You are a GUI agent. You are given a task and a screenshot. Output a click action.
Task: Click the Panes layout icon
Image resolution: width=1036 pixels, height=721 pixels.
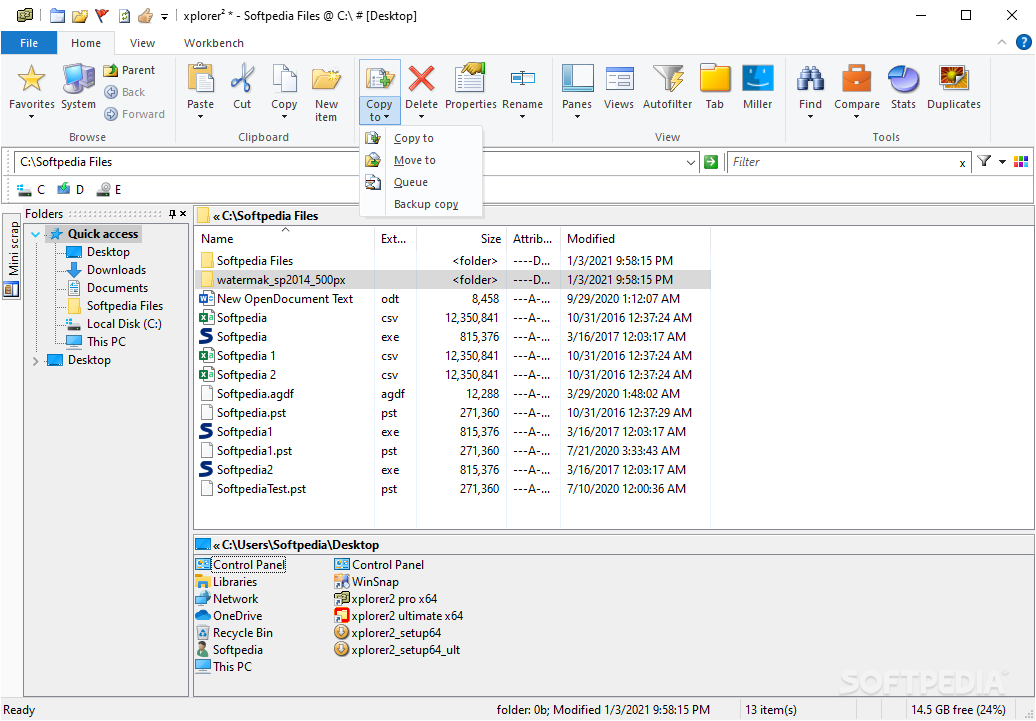pos(577,79)
